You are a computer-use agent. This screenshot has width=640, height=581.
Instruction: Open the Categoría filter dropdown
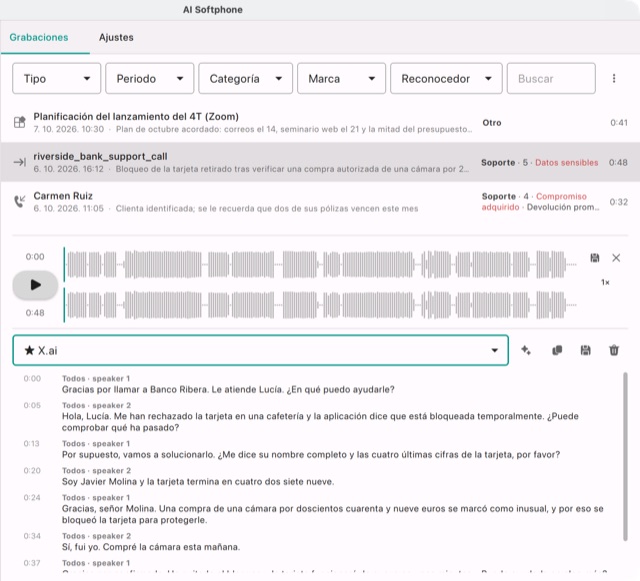click(x=245, y=78)
